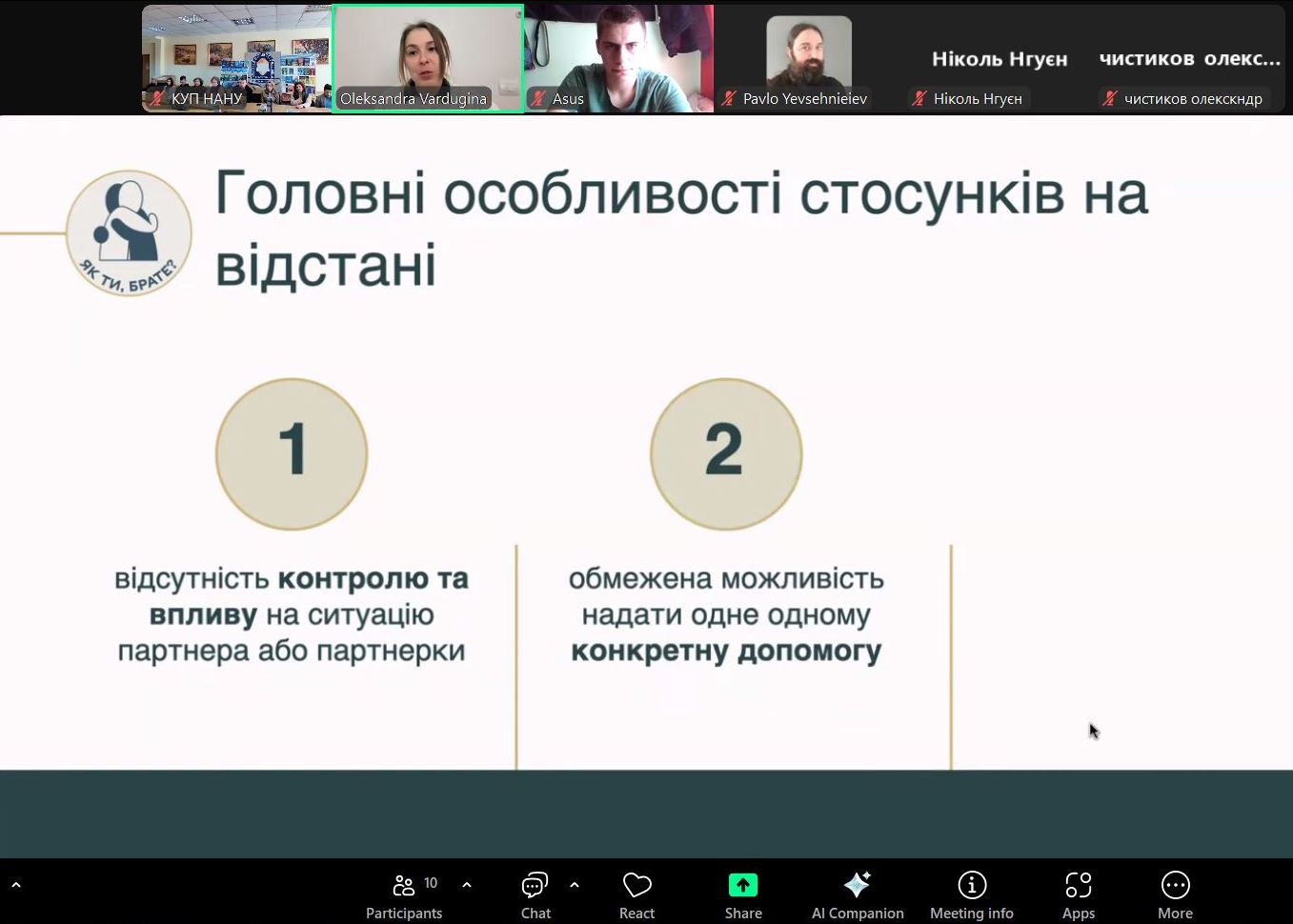Select Oleksandra Vardugina's video thumbnail
The height and width of the screenshot is (924, 1293).
(x=428, y=57)
